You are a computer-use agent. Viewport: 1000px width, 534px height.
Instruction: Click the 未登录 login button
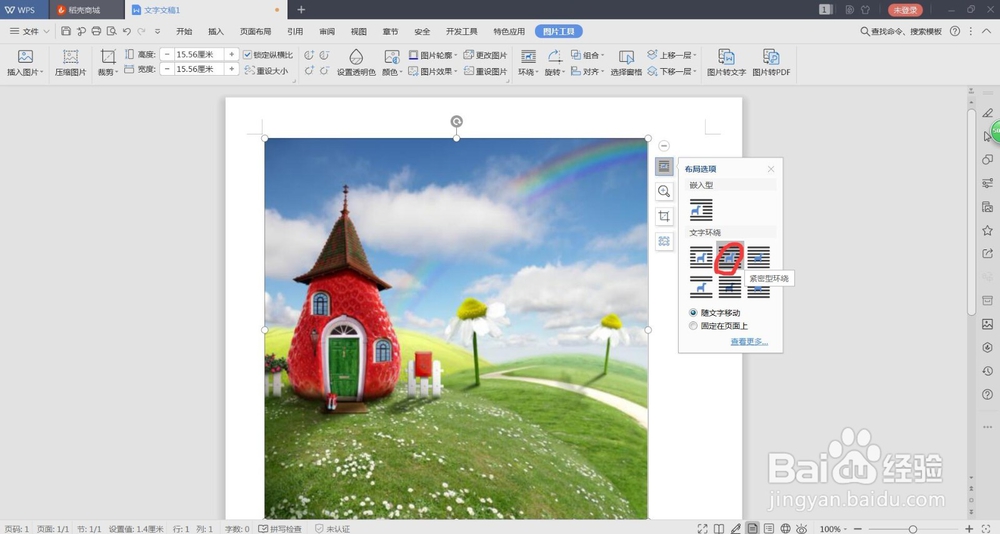(x=905, y=10)
